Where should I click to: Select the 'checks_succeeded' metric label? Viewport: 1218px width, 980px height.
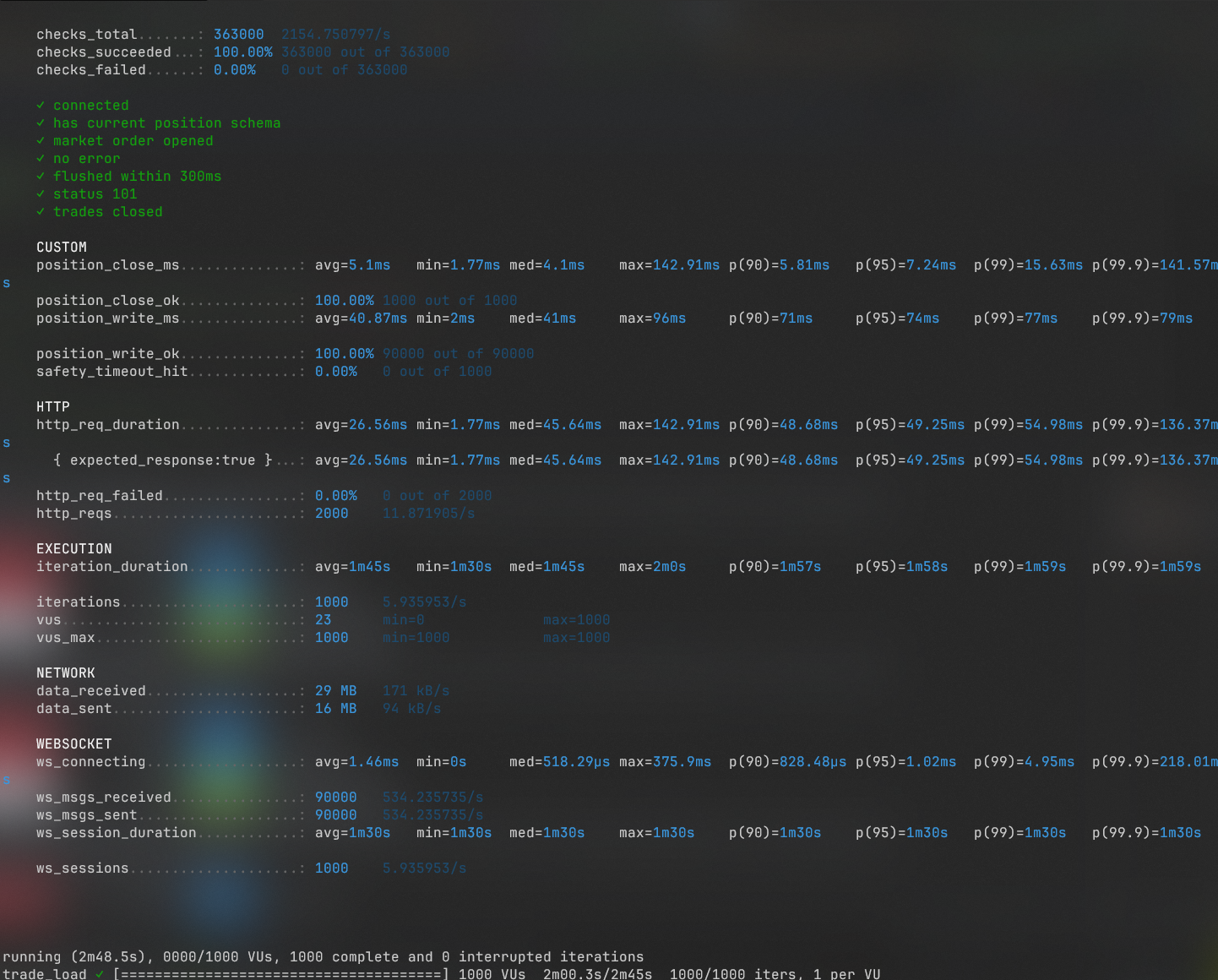click(103, 52)
